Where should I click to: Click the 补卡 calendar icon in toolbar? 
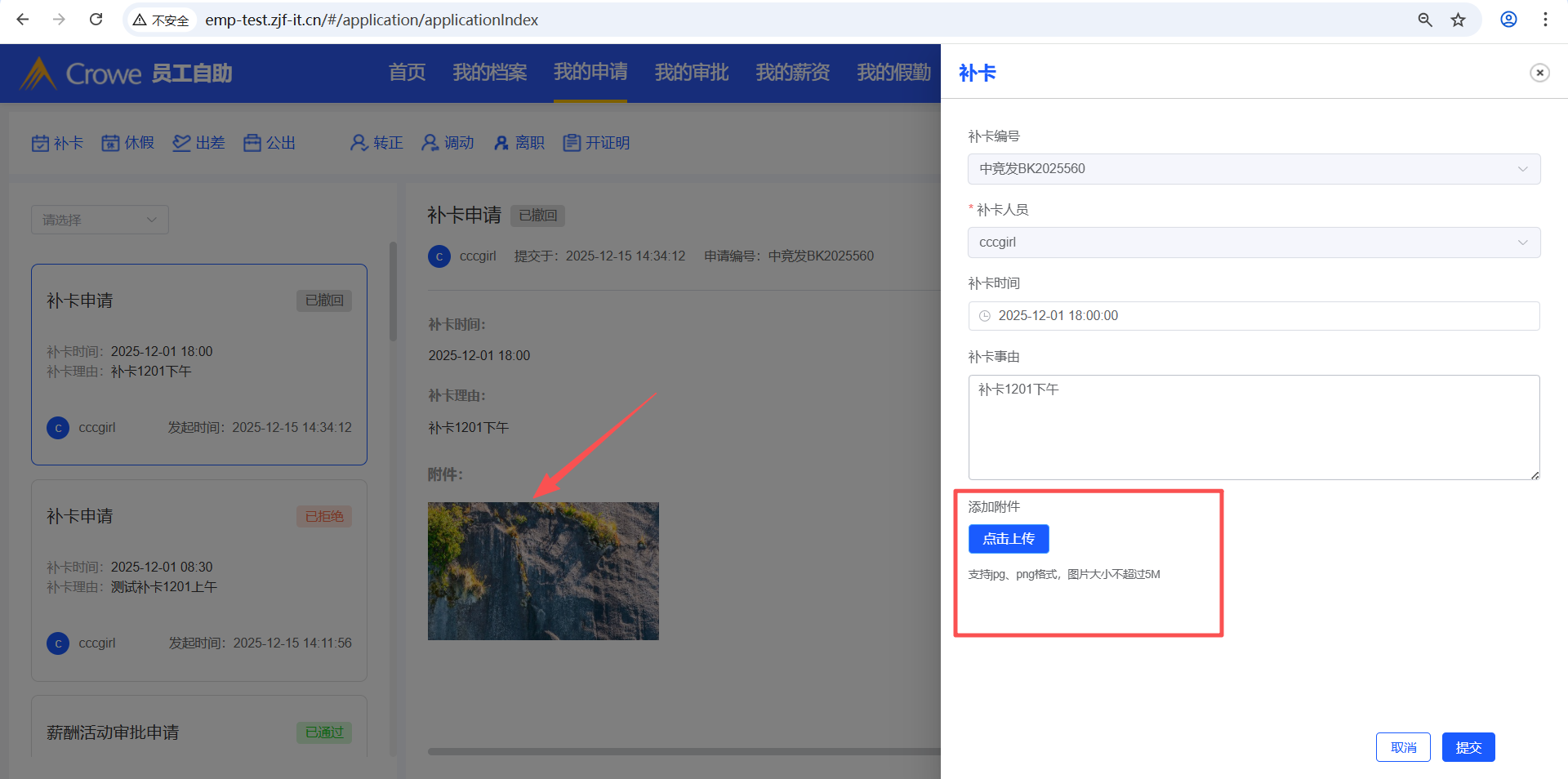pos(40,143)
